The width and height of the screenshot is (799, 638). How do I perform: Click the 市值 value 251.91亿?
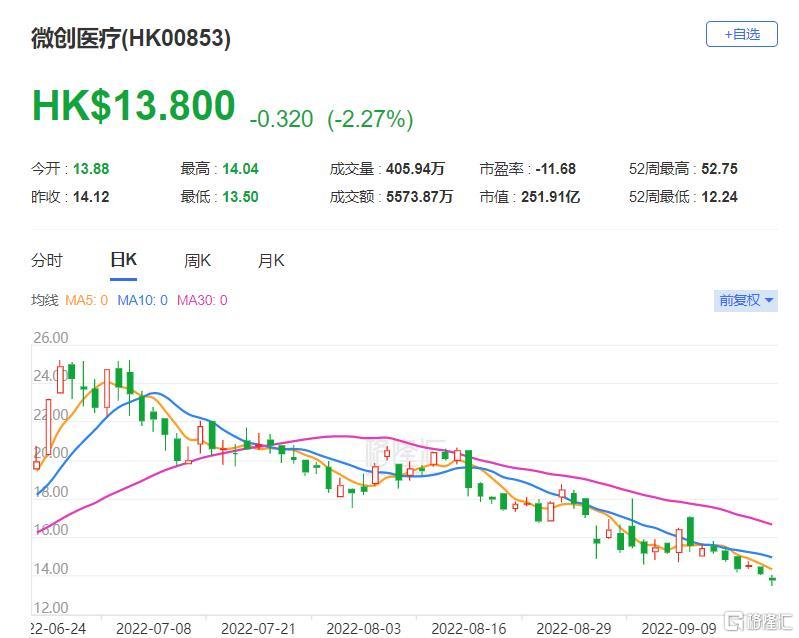(x=550, y=197)
